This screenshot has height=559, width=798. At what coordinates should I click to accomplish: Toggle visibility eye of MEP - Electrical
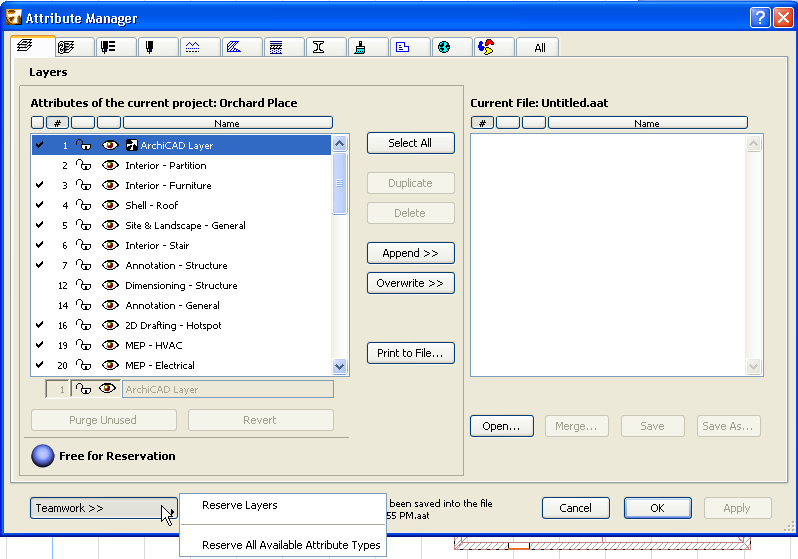pyautogui.click(x=110, y=365)
